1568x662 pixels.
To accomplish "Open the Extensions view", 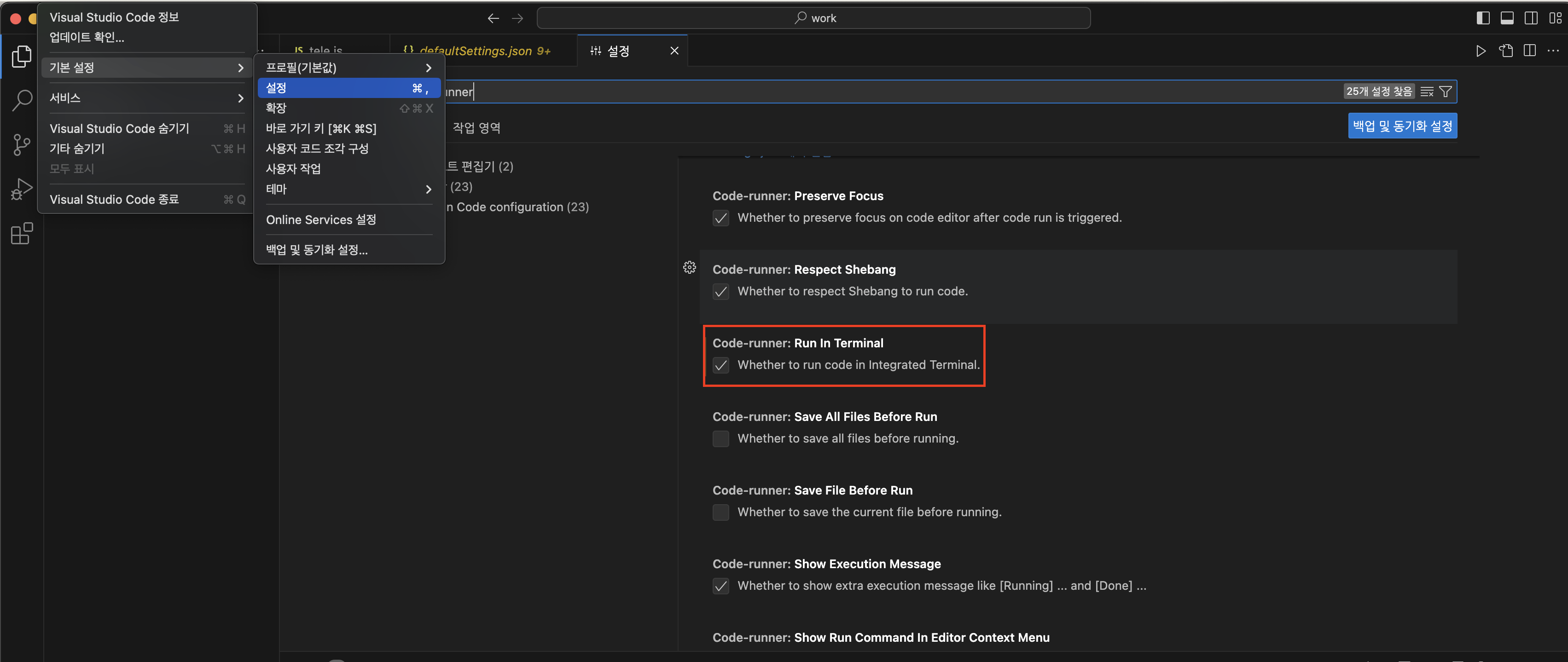I will (22, 234).
